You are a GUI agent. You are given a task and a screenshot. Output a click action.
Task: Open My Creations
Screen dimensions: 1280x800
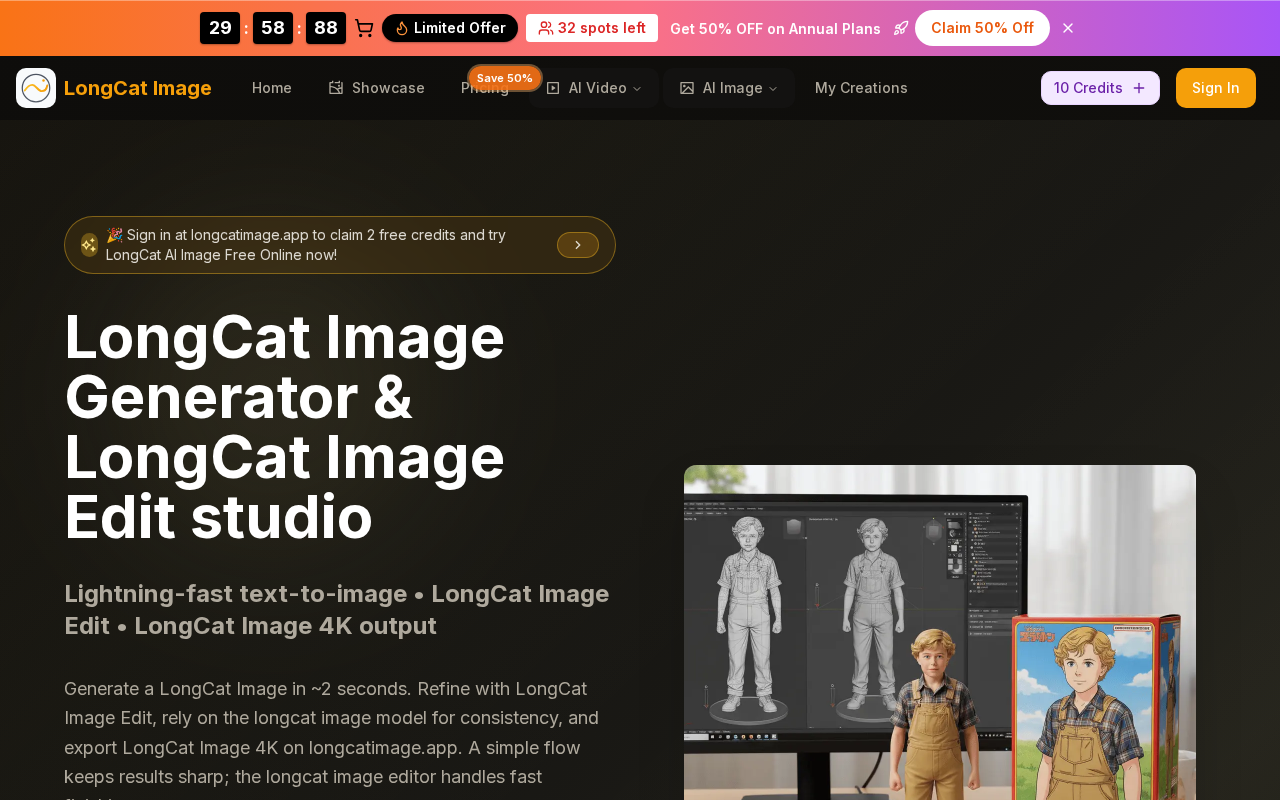[x=861, y=88]
